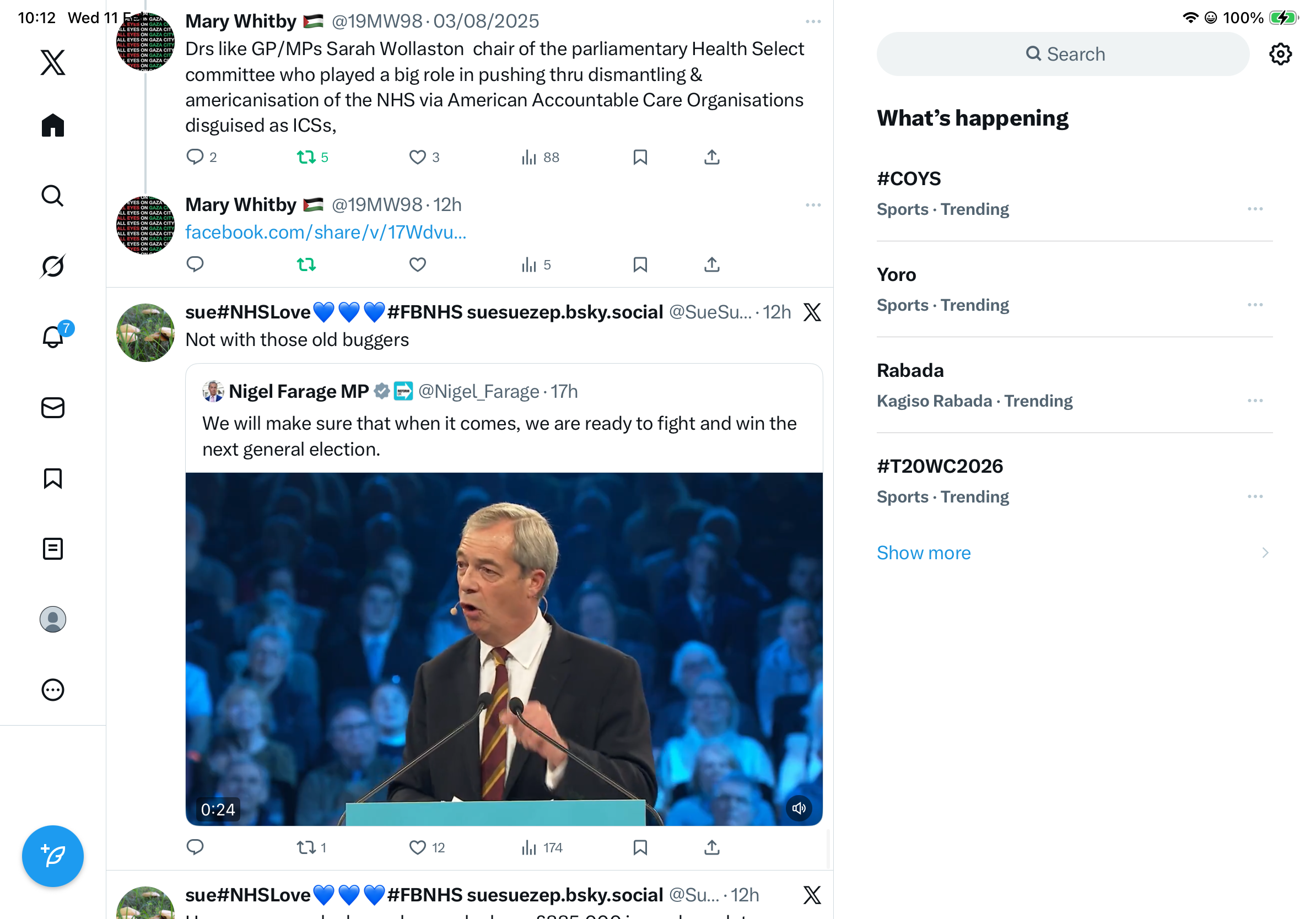Play the Nigel Farage video
The image size is (1316, 919).
[x=503, y=648]
